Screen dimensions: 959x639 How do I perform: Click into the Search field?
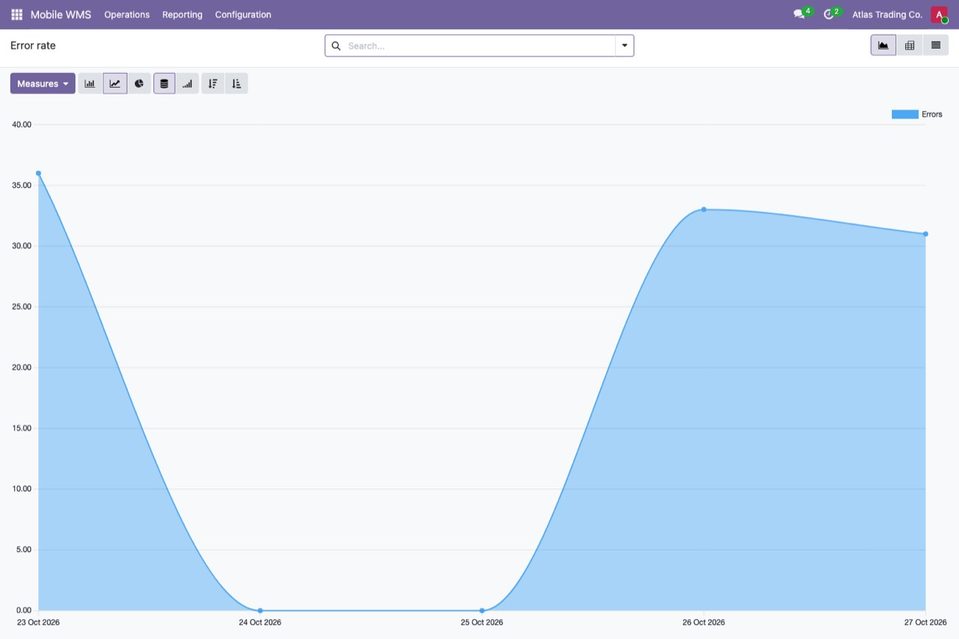(x=480, y=46)
